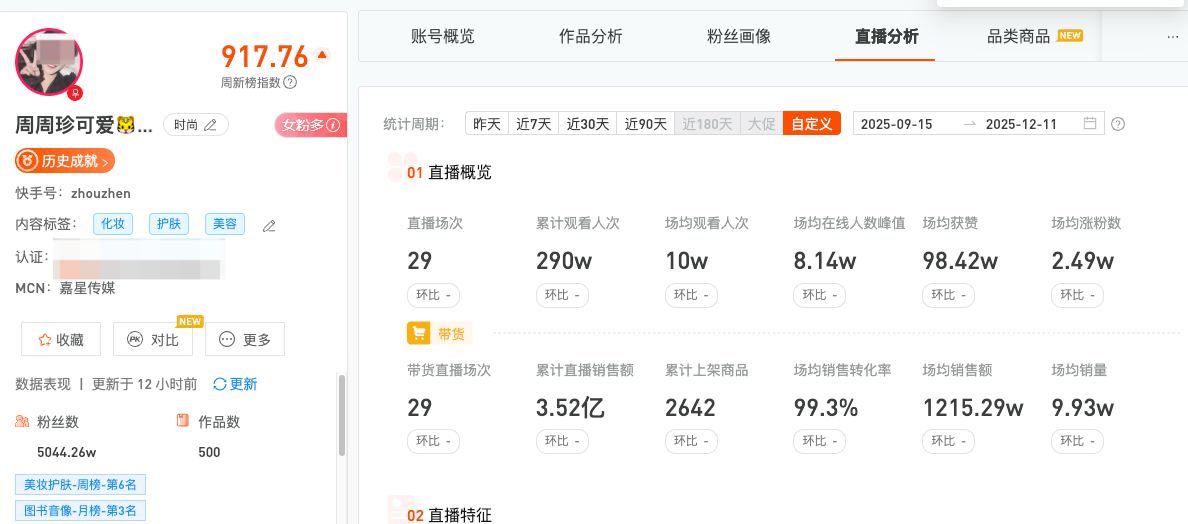Image resolution: width=1188 pixels, height=524 pixels.
Task: Select the 护肤 content tag
Action: pyautogui.click(x=169, y=224)
